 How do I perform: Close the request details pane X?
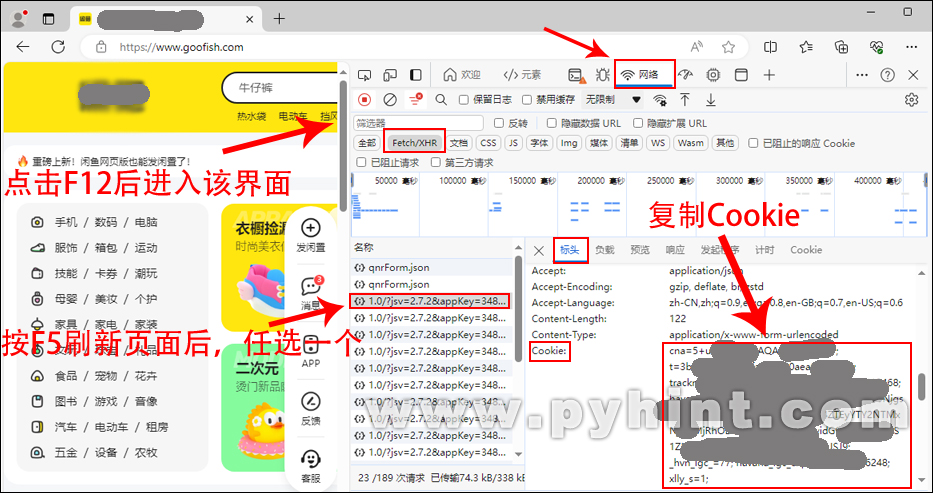click(538, 250)
